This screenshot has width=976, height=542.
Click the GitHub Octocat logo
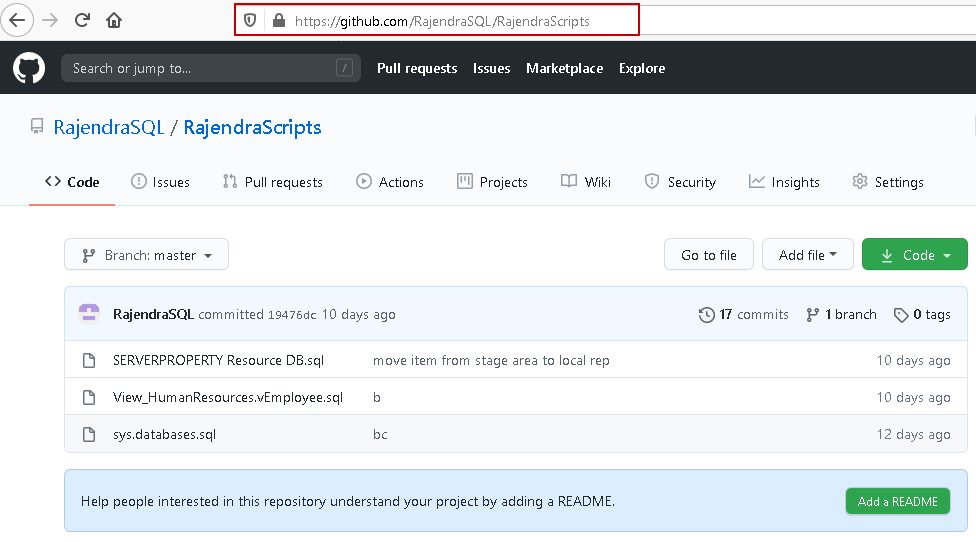(29, 68)
